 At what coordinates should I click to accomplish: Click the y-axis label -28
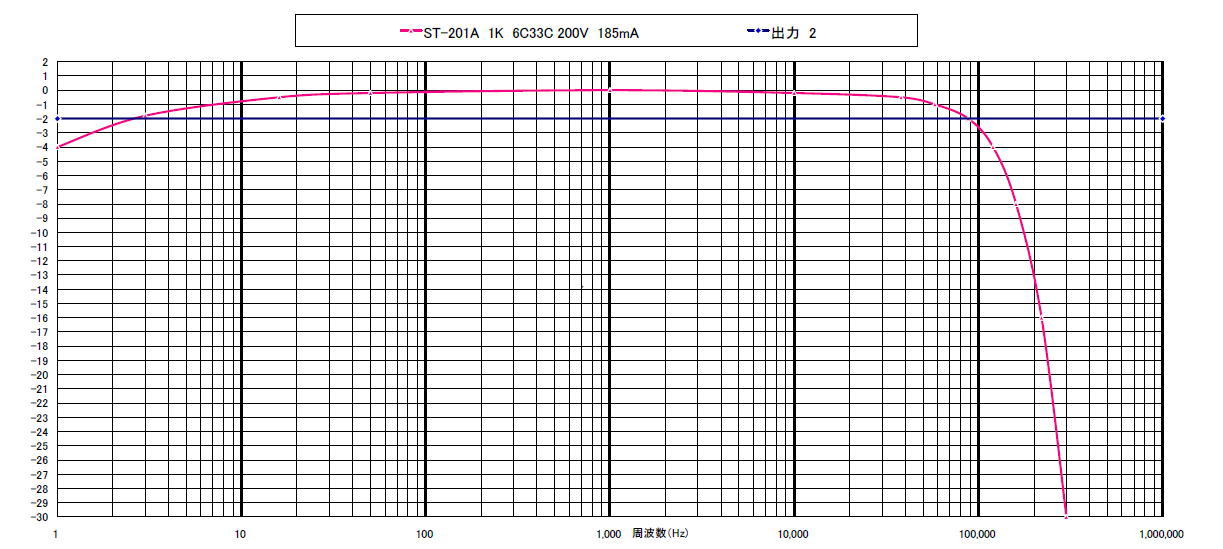(40, 489)
